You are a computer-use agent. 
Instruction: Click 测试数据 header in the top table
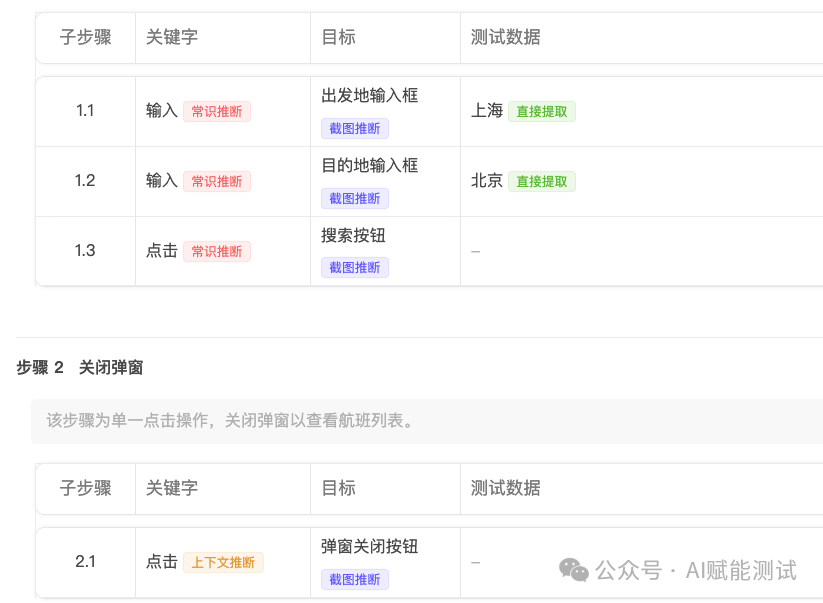(505, 38)
